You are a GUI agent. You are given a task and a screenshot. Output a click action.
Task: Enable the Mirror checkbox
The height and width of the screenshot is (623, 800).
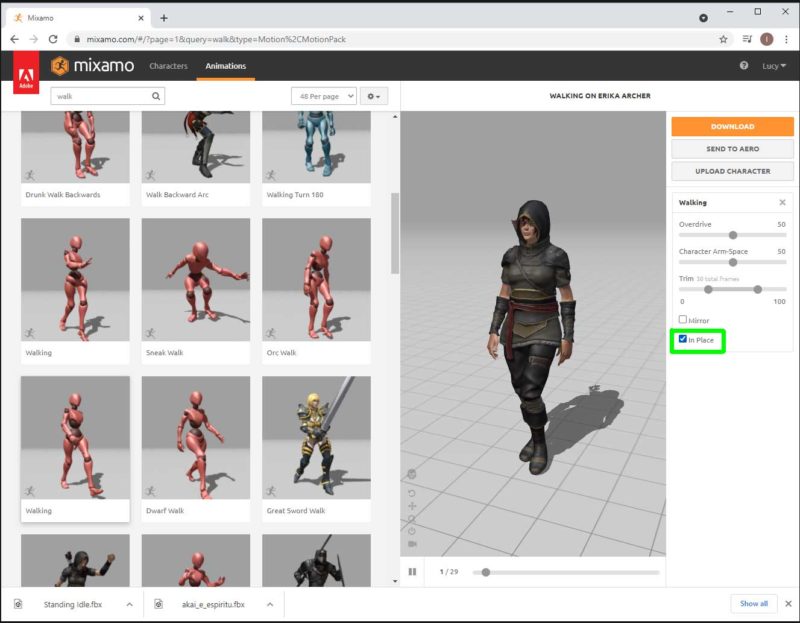(x=683, y=320)
